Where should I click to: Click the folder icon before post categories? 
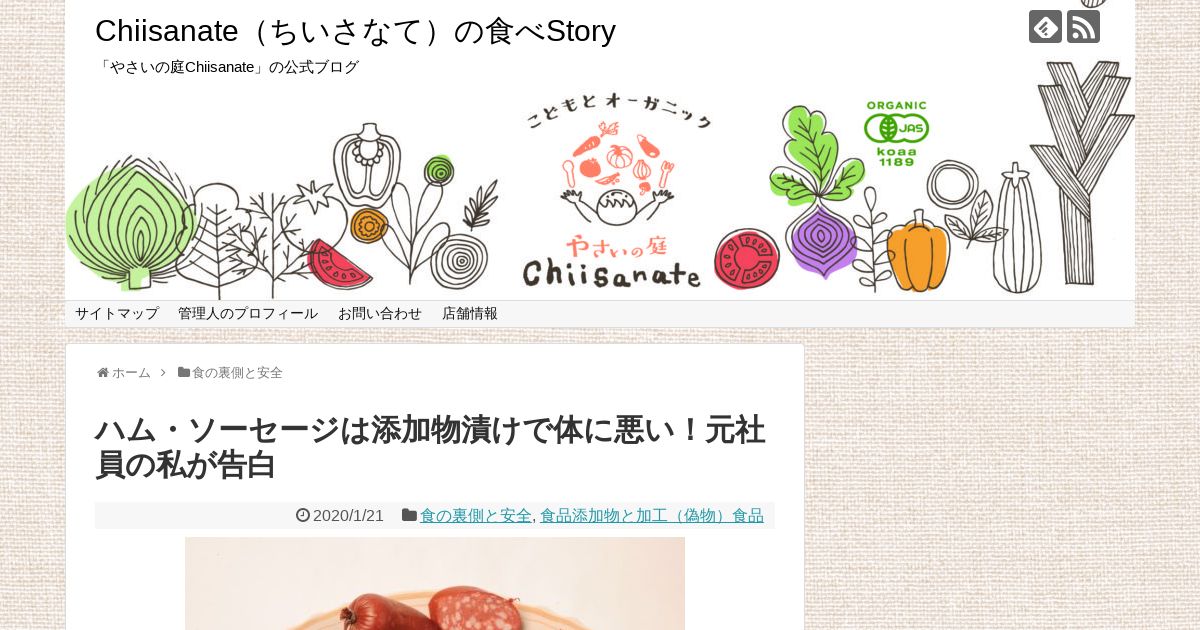coord(409,515)
